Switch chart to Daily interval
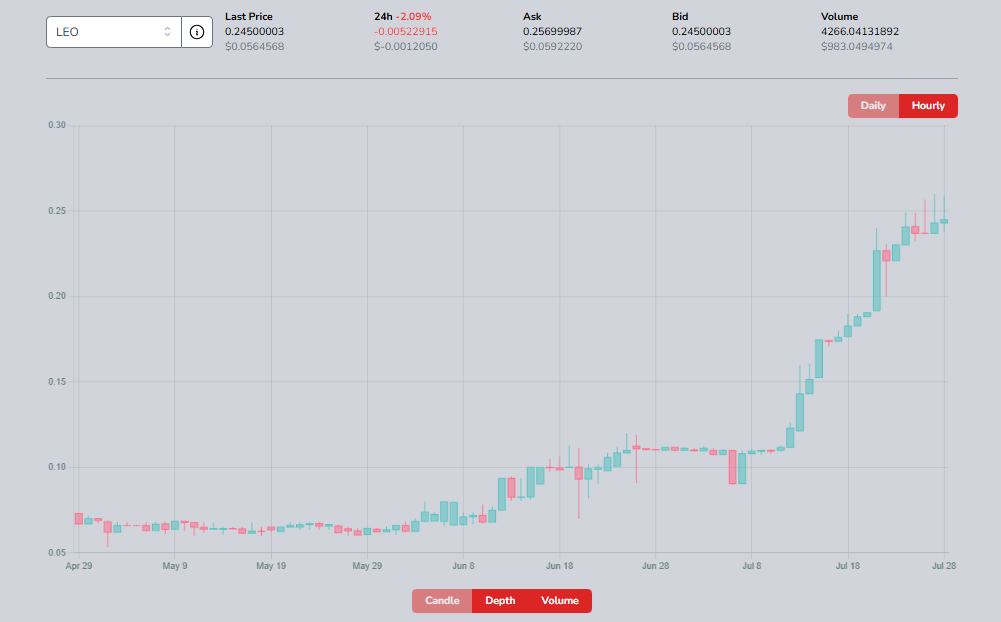The height and width of the screenshot is (622, 1001). pos(873,106)
